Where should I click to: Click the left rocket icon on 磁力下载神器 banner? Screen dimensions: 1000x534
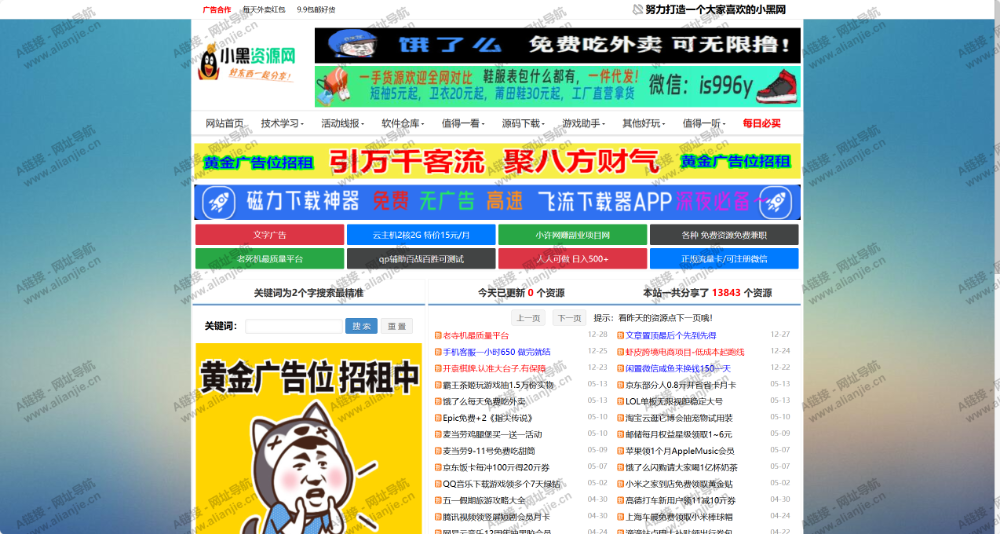click(x=218, y=202)
